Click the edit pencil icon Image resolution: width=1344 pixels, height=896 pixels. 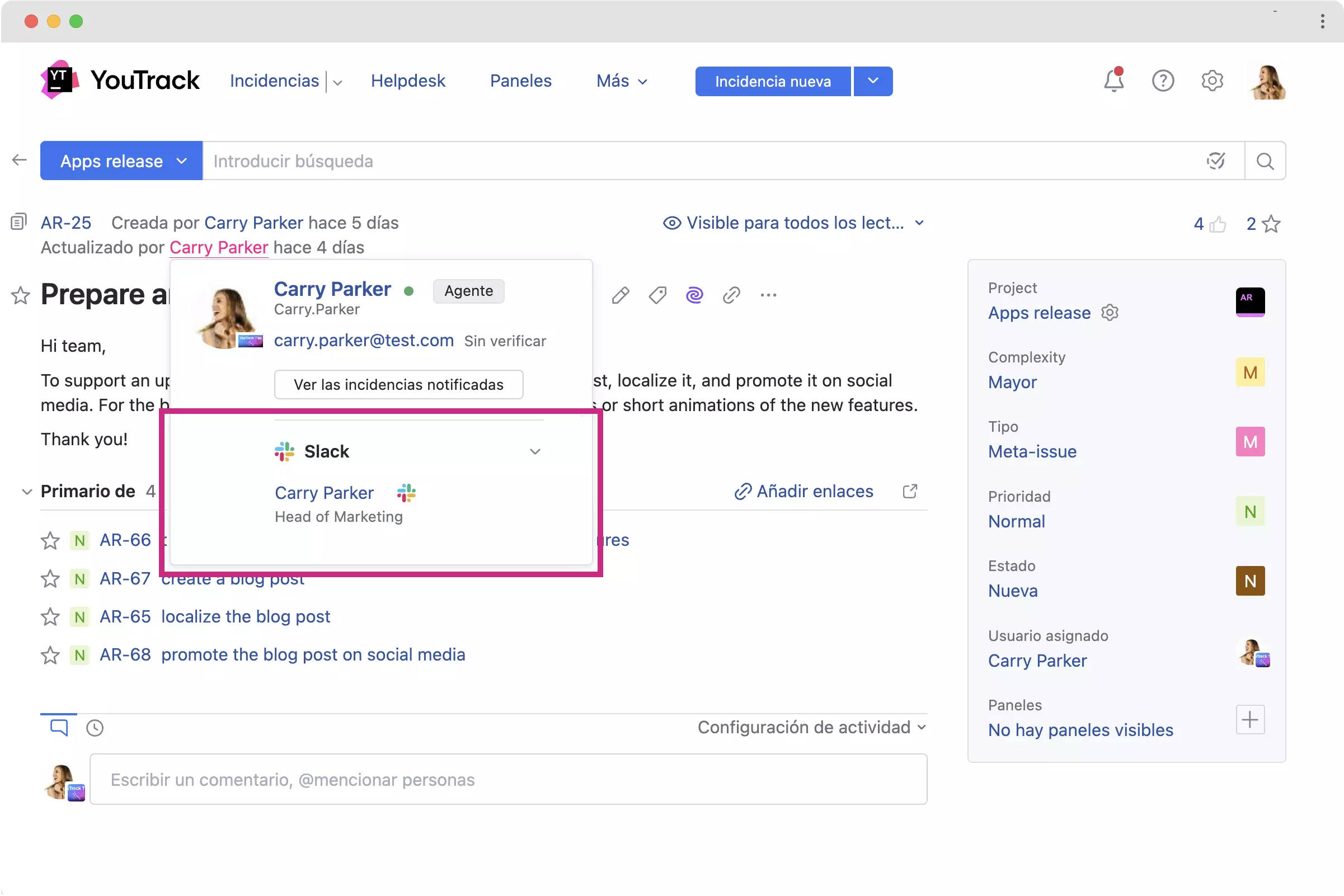click(621, 295)
